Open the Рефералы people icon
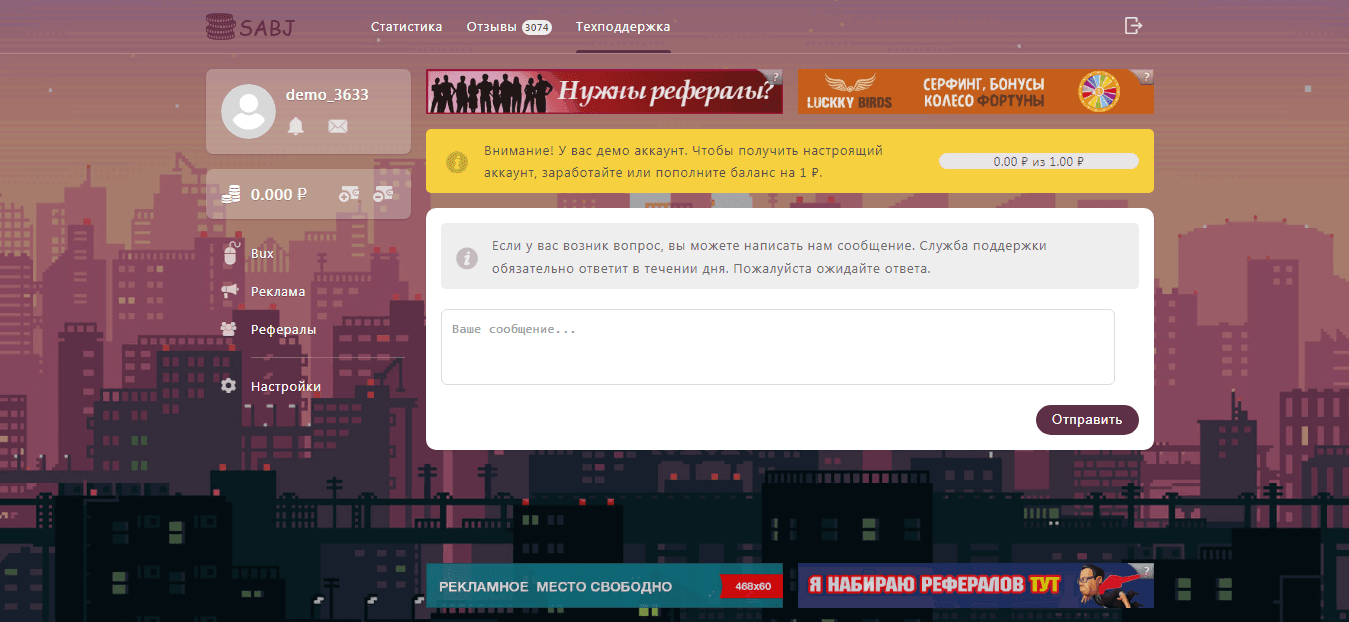This screenshot has width=1349, height=622. pyautogui.click(x=228, y=328)
